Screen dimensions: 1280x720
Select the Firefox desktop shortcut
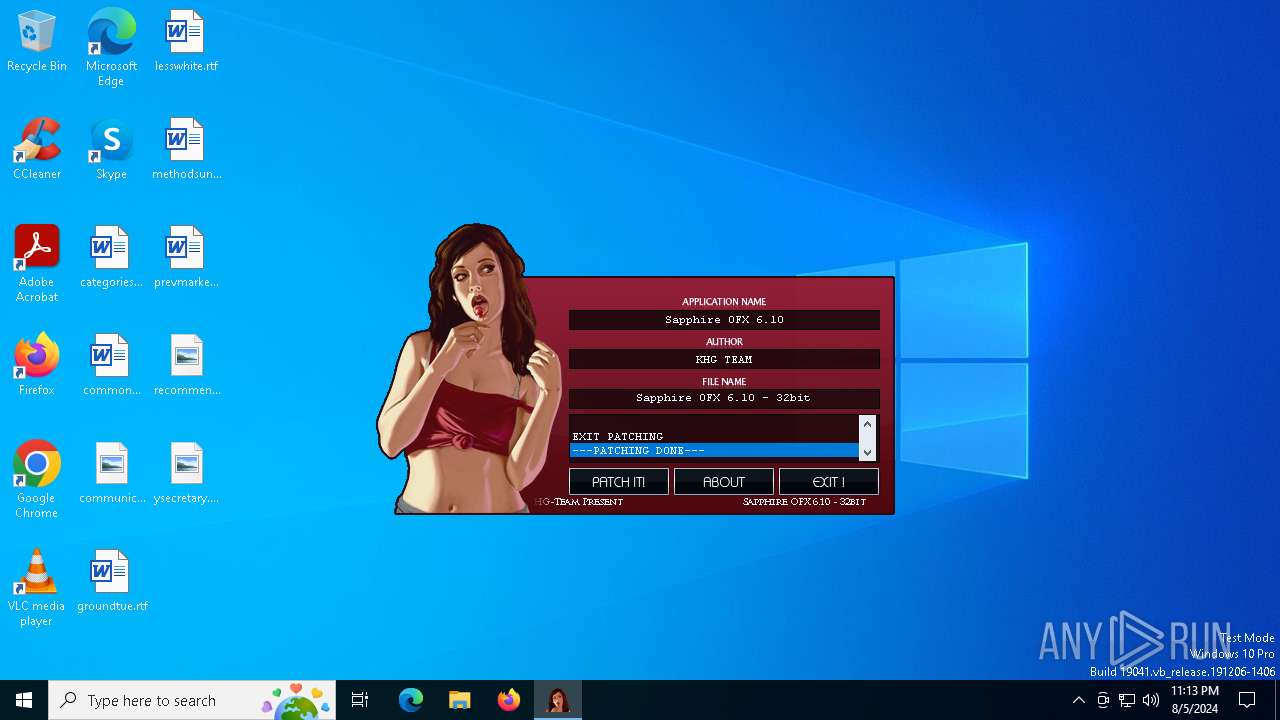pos(37,366)
